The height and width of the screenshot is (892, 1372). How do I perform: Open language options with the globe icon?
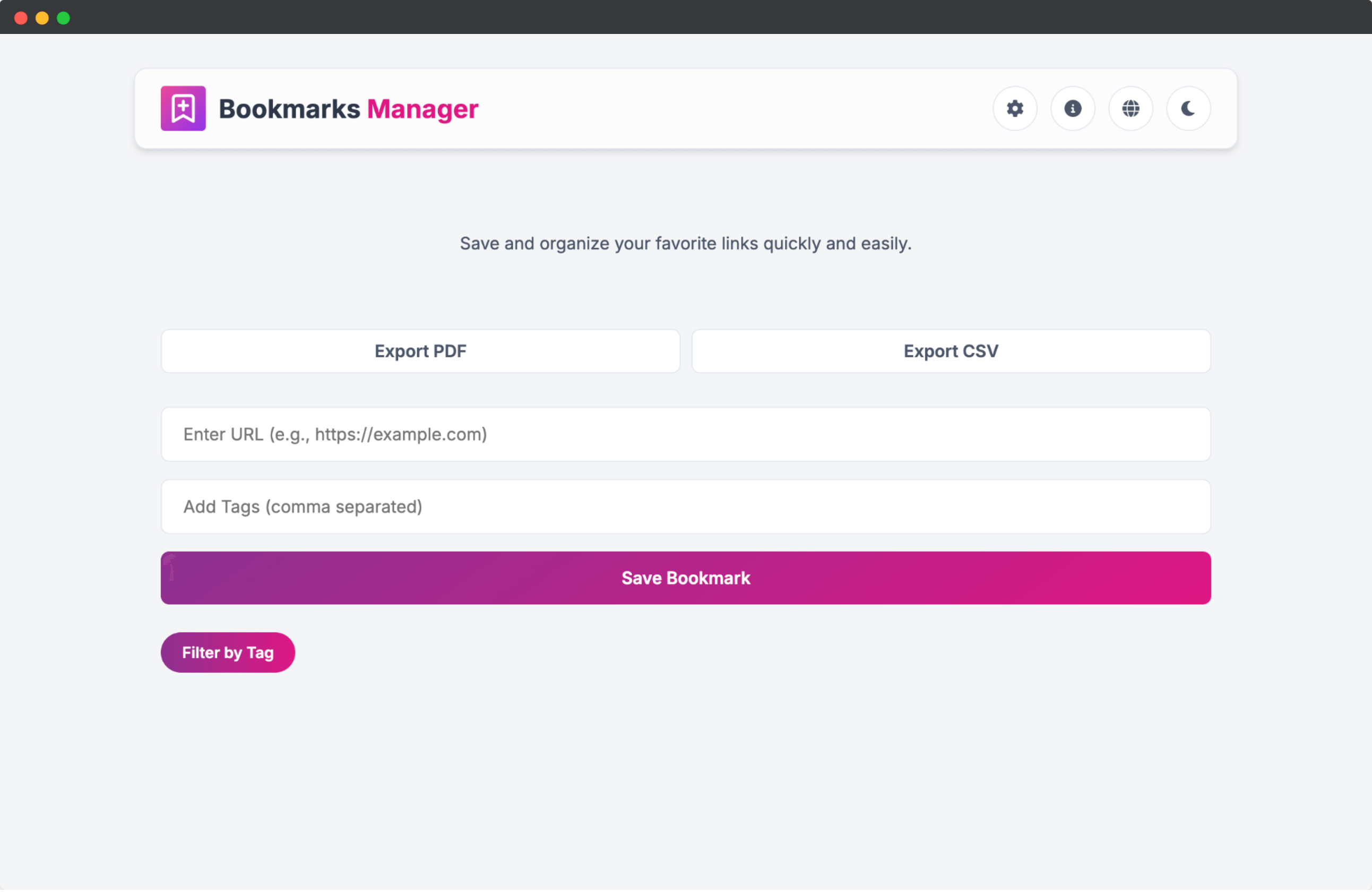click(x=1131, y=108)
